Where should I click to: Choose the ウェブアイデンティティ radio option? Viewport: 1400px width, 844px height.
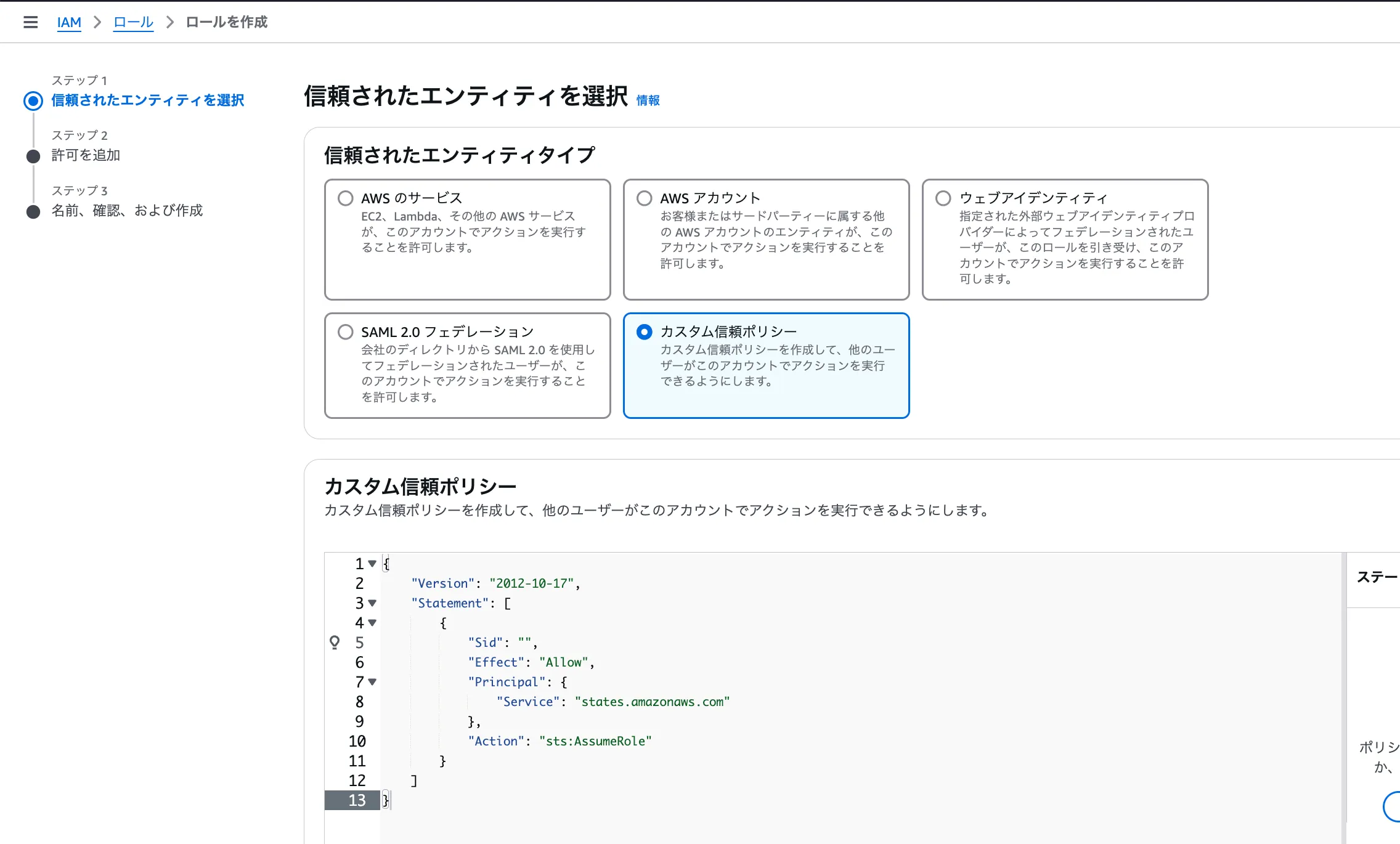click(x=943, y=198)
